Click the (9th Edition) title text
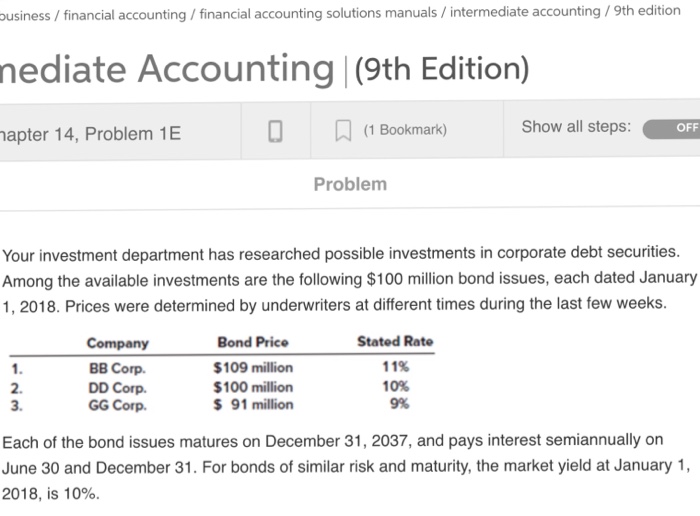This screenshot has height=516, width=700. click(x=442, y=69)
